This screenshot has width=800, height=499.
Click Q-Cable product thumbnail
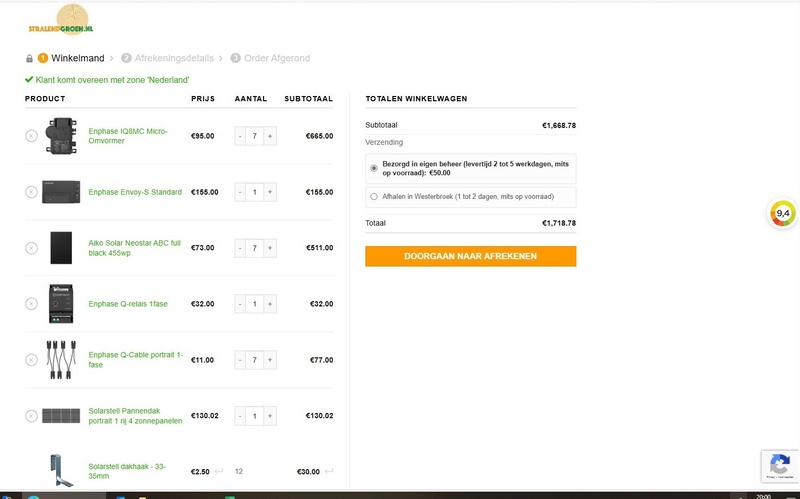tap(61, 360)
